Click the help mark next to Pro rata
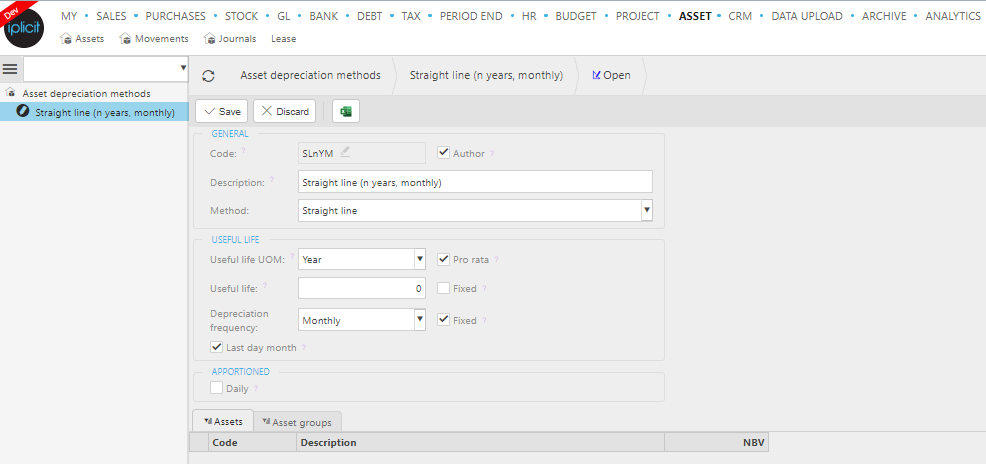 point(497,260)
